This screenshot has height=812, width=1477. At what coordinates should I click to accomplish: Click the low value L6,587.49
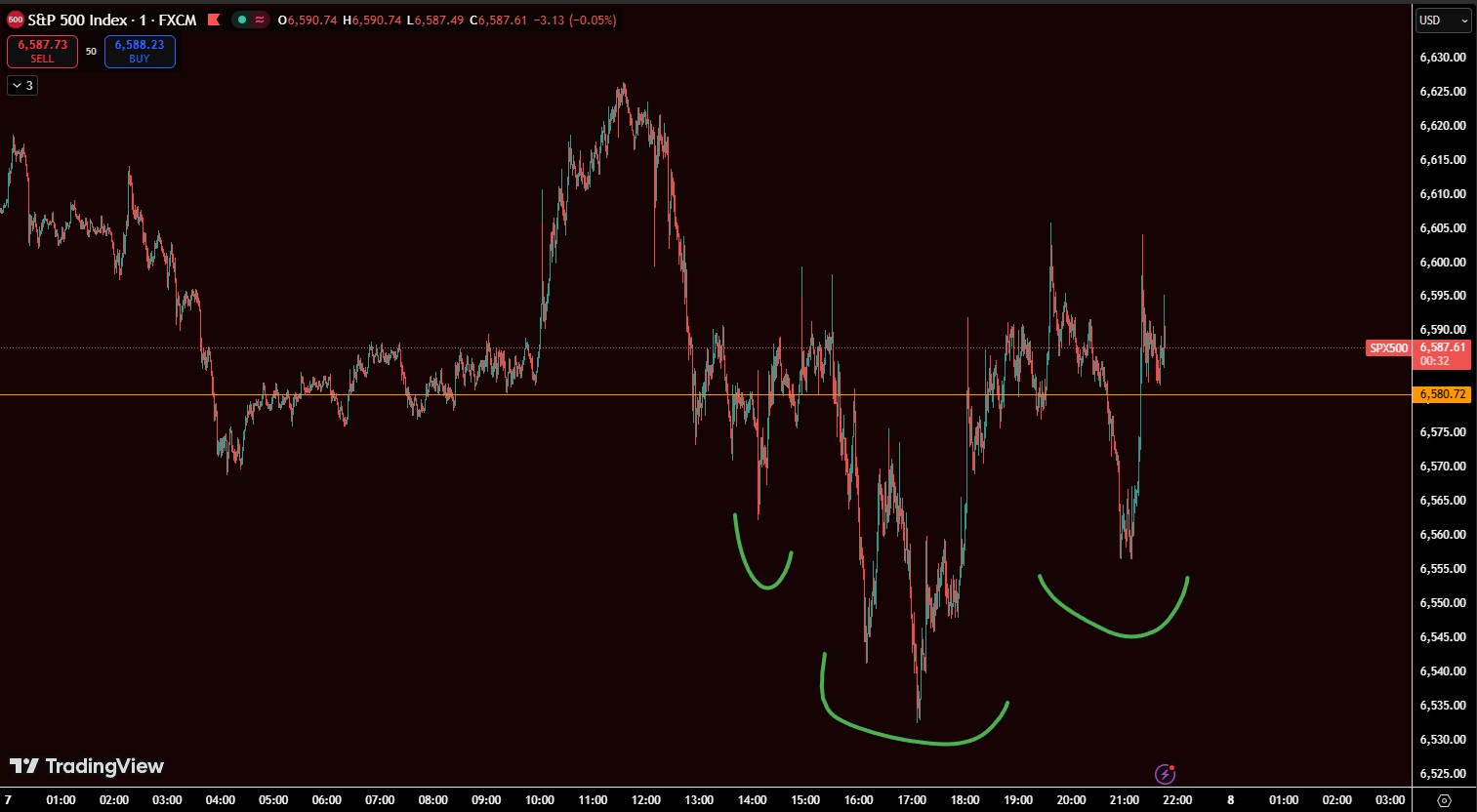pyautogui.click(x=435, y=20)
